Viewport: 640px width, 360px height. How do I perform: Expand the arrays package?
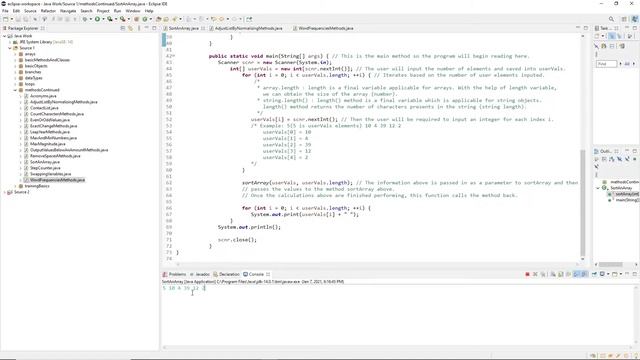[16, 54]
